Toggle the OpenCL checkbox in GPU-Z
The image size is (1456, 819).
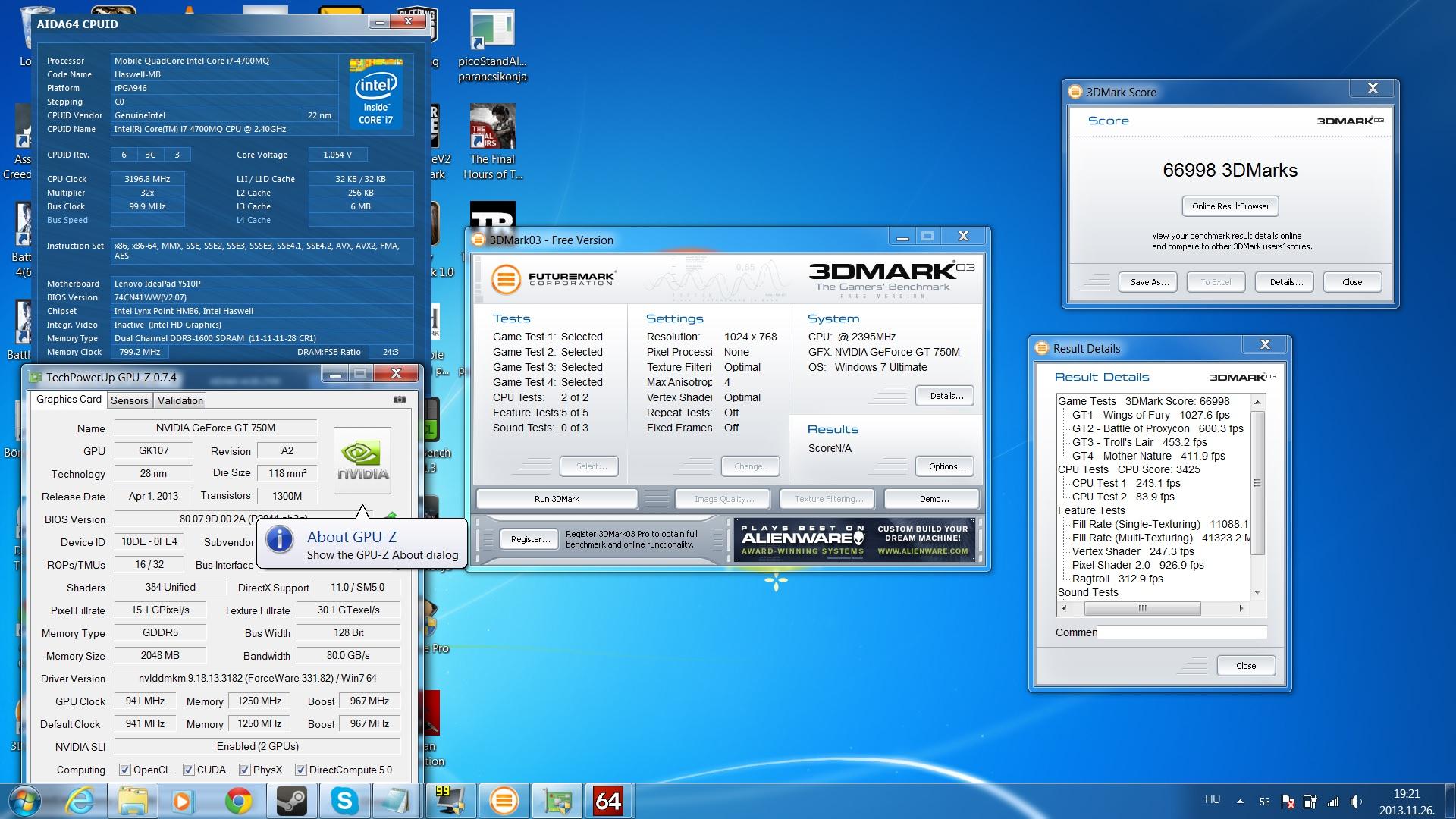[x=125, y=770]
